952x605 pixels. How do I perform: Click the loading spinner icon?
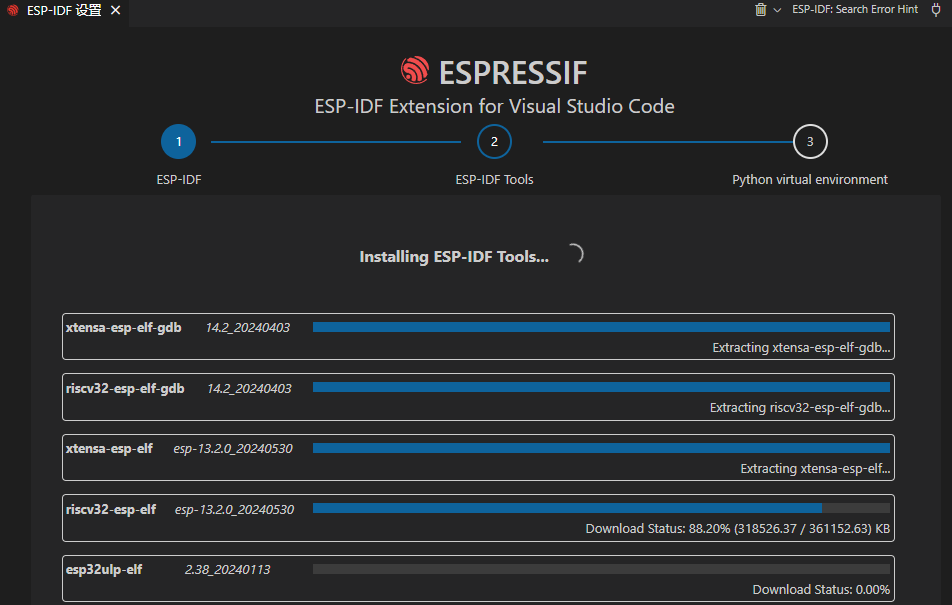pos(575,253)
